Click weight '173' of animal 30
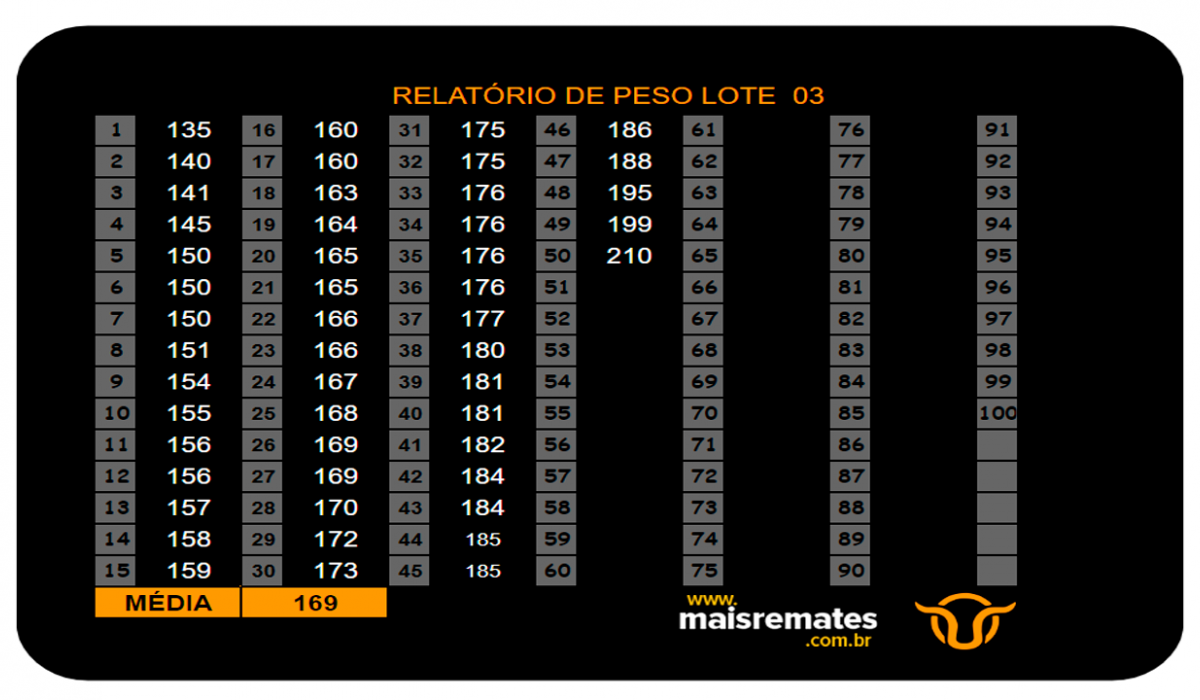1200x700 pixels. click(336, 571)
